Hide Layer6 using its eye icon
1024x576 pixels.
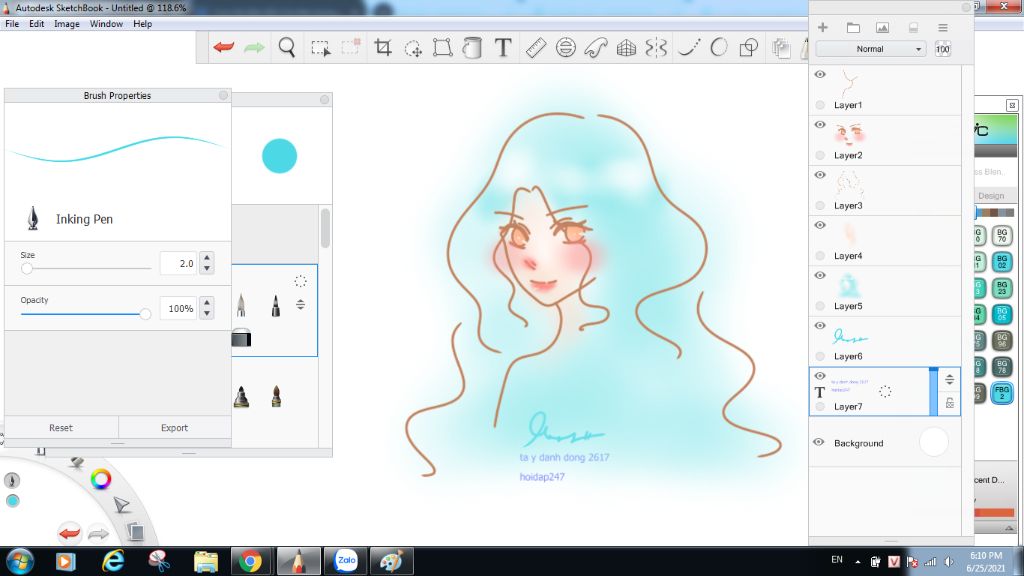(820, 326)
